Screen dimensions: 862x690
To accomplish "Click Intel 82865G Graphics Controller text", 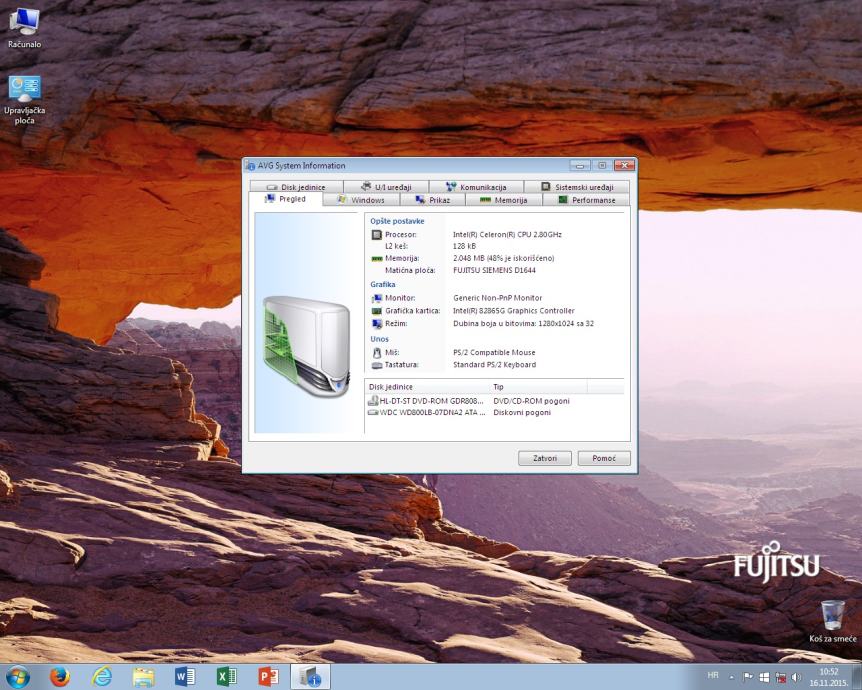I will click(x=513, y=311).
